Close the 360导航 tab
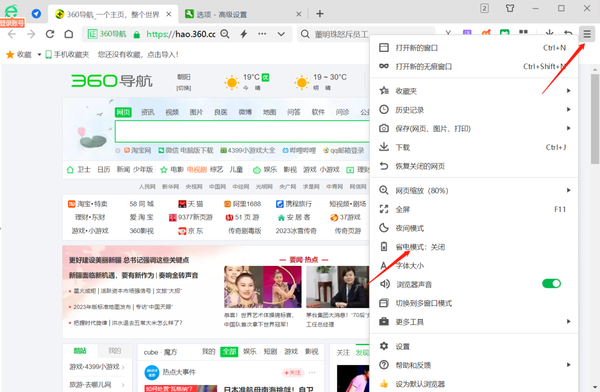Image resolution: width=600 pixels, height=392 pixels. coord(169,14)
